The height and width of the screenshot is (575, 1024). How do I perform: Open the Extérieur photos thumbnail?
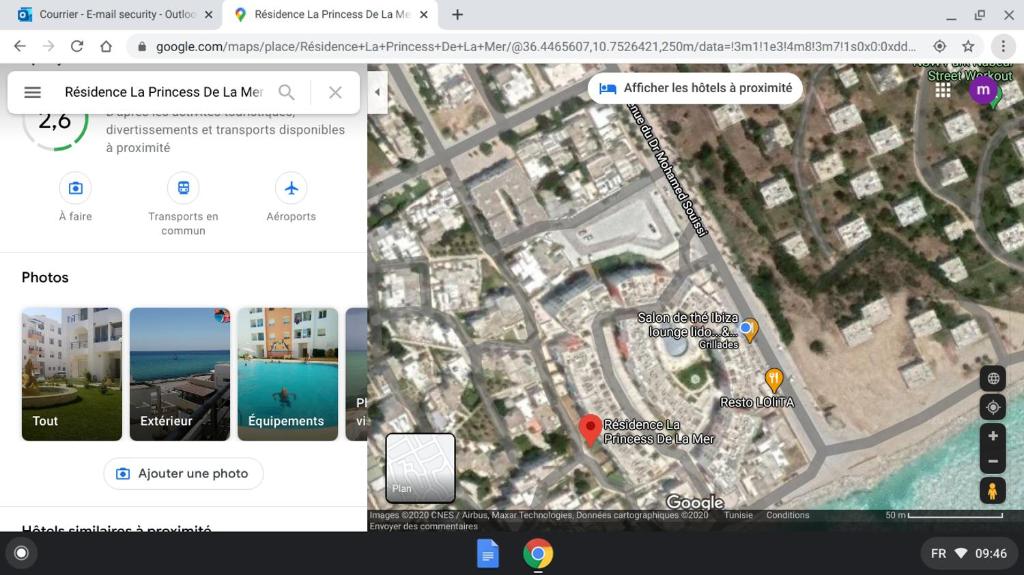coord(180,374)
